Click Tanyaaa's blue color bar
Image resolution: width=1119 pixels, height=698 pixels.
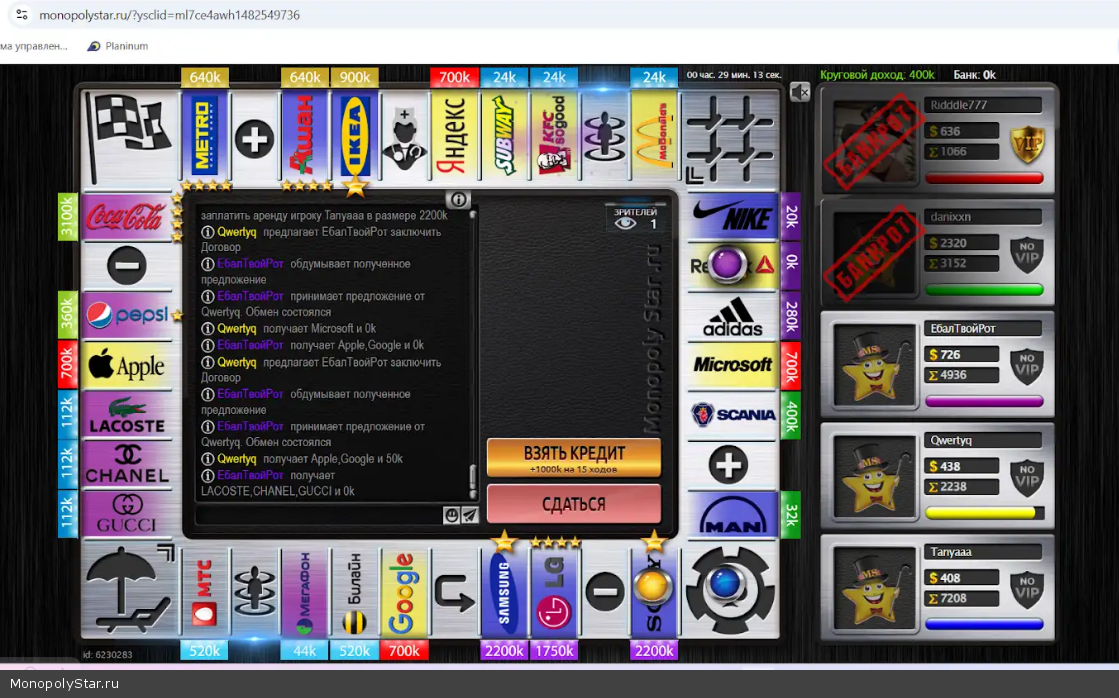click(x=984, y=624)
